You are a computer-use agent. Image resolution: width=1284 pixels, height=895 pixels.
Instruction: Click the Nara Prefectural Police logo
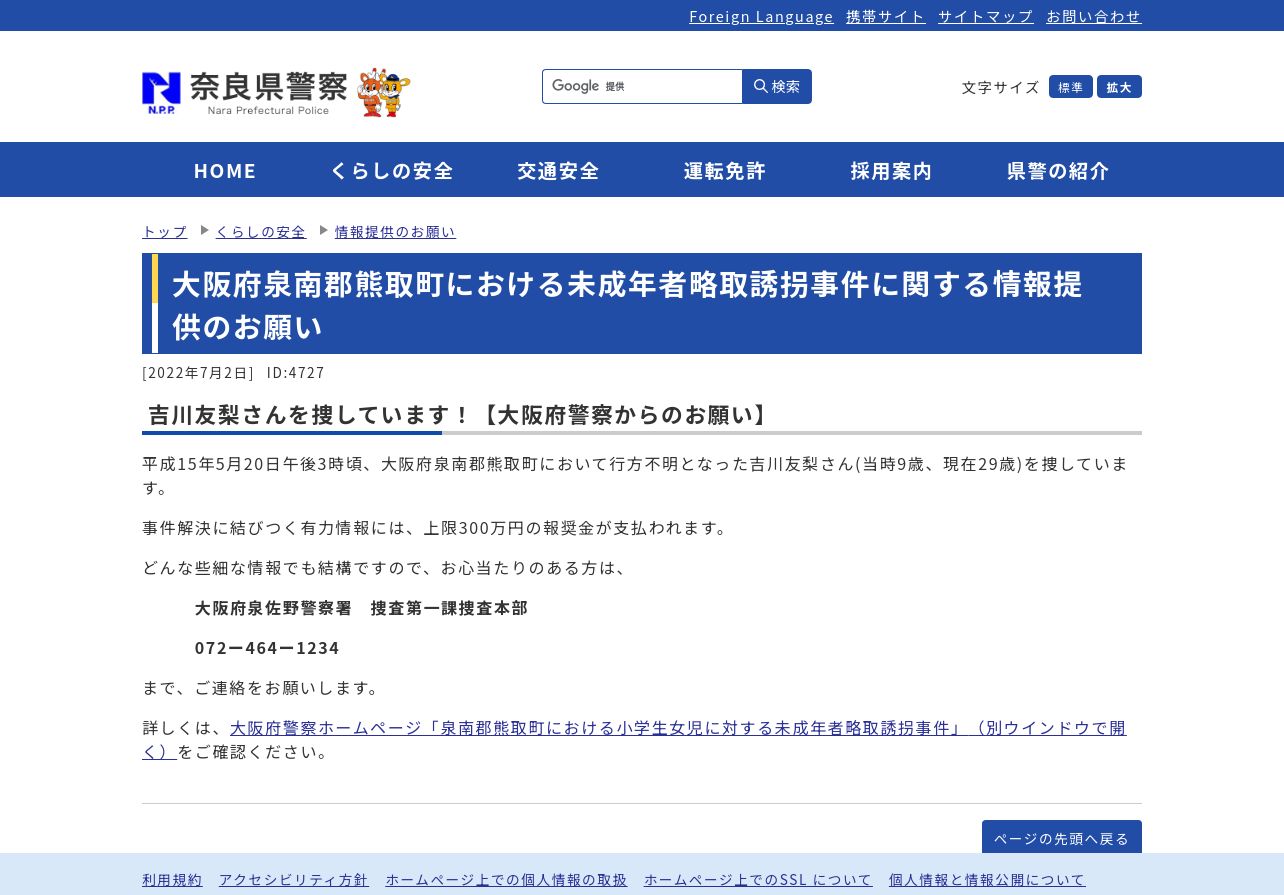pyautogui.click(x=245, y=93)
